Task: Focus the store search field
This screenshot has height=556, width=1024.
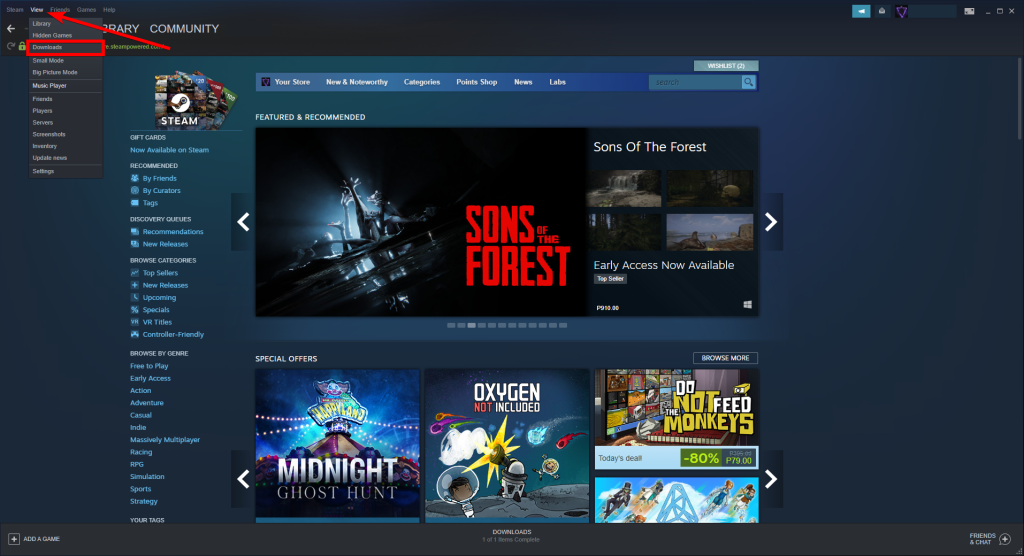Action: (x=696, y=82)
